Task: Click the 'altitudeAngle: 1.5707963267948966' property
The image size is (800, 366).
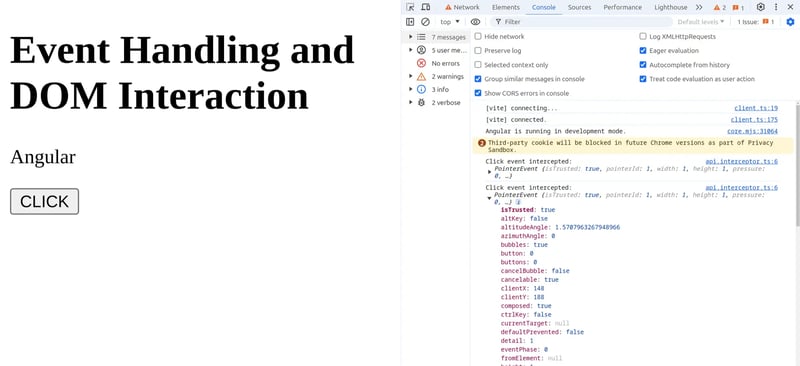Action: tap(560, 227)
